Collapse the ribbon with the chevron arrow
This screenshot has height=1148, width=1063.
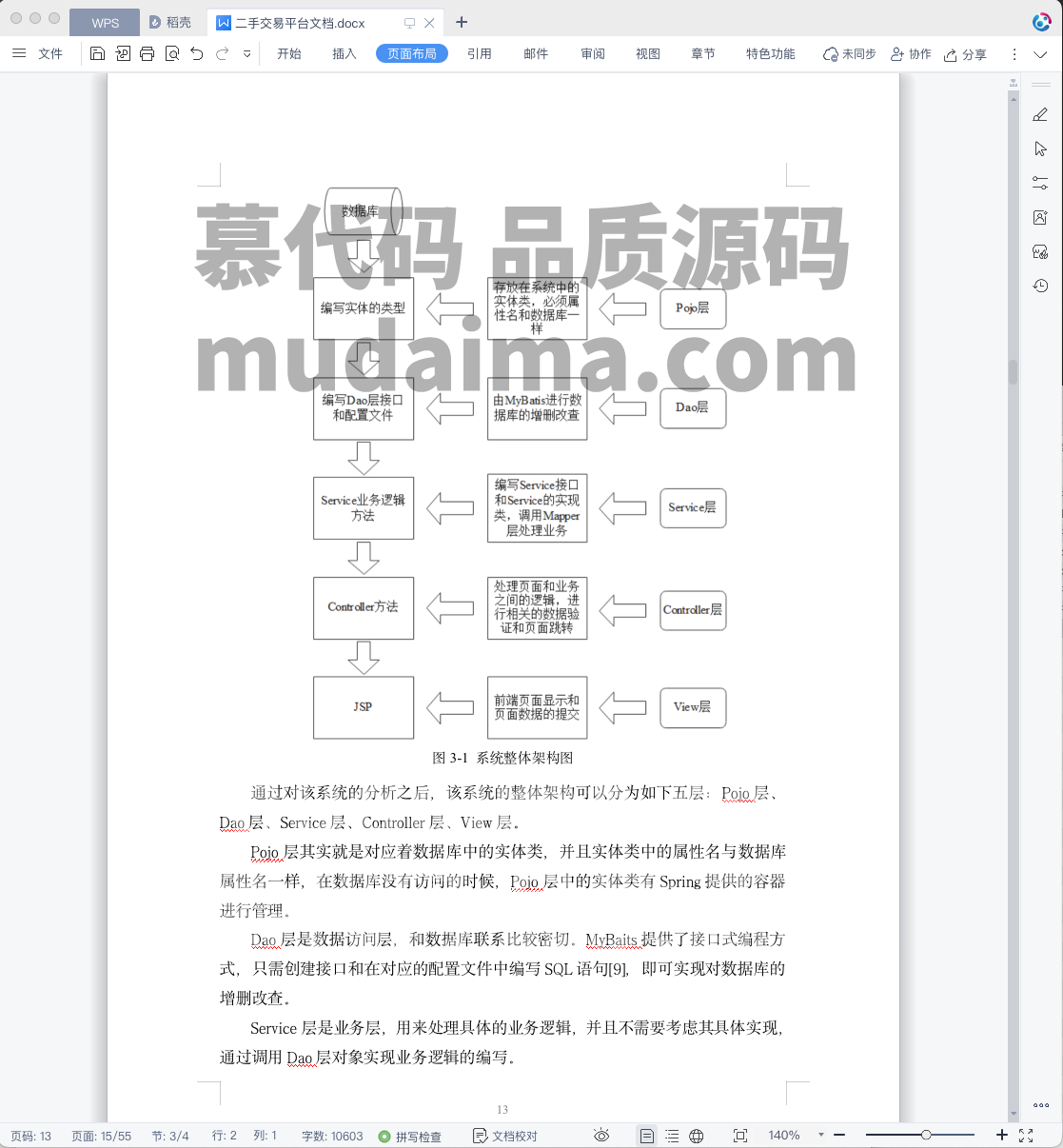point(1040,54)
